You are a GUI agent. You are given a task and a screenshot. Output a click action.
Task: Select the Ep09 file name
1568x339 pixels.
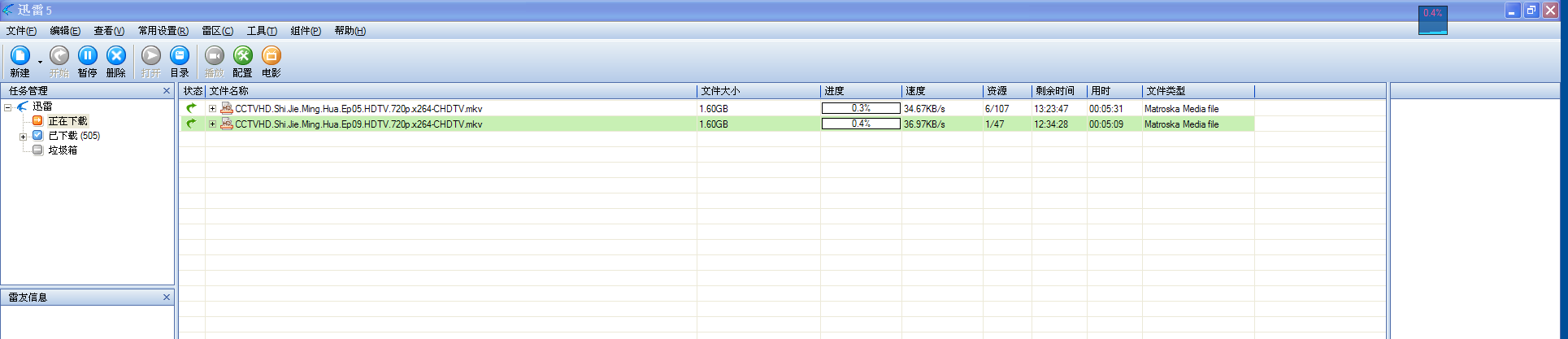pyautogui.click(x=358, y=124)
